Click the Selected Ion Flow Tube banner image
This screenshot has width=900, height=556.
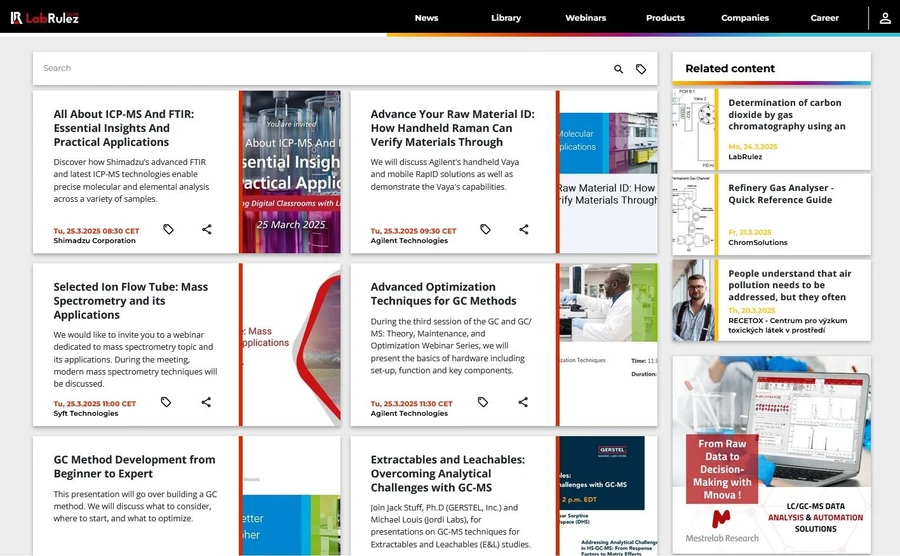pos(290,344)
